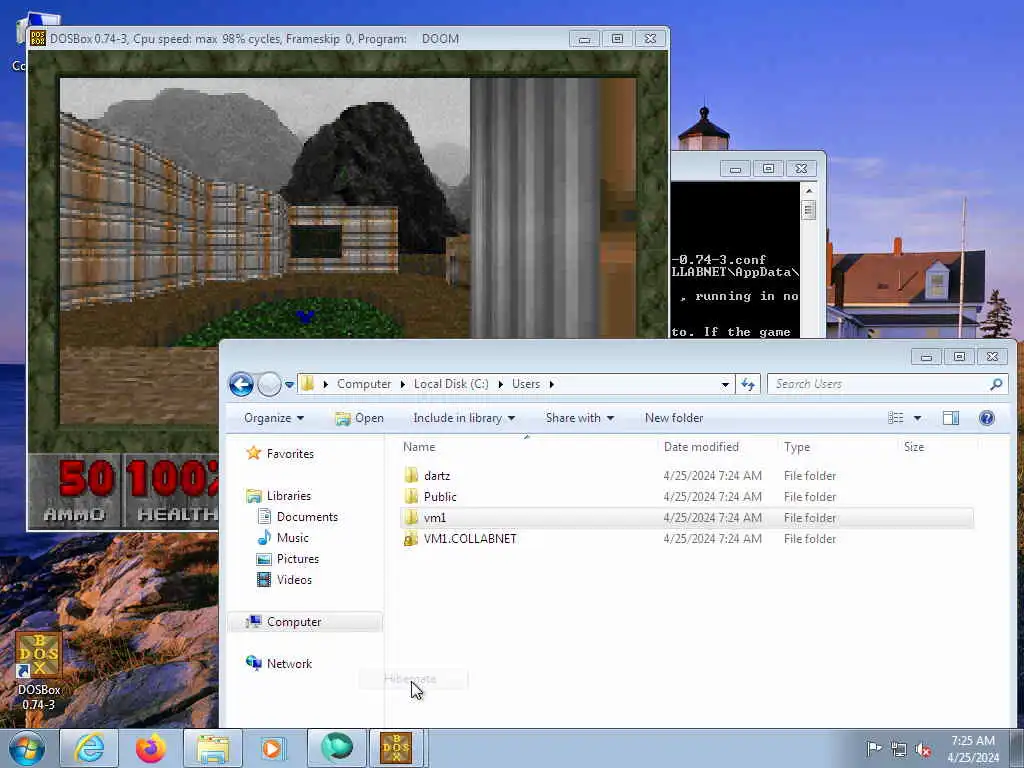Screen dimensions: 1024x768
Task: Click the scroll up arrow in console window
Action: 808,191
